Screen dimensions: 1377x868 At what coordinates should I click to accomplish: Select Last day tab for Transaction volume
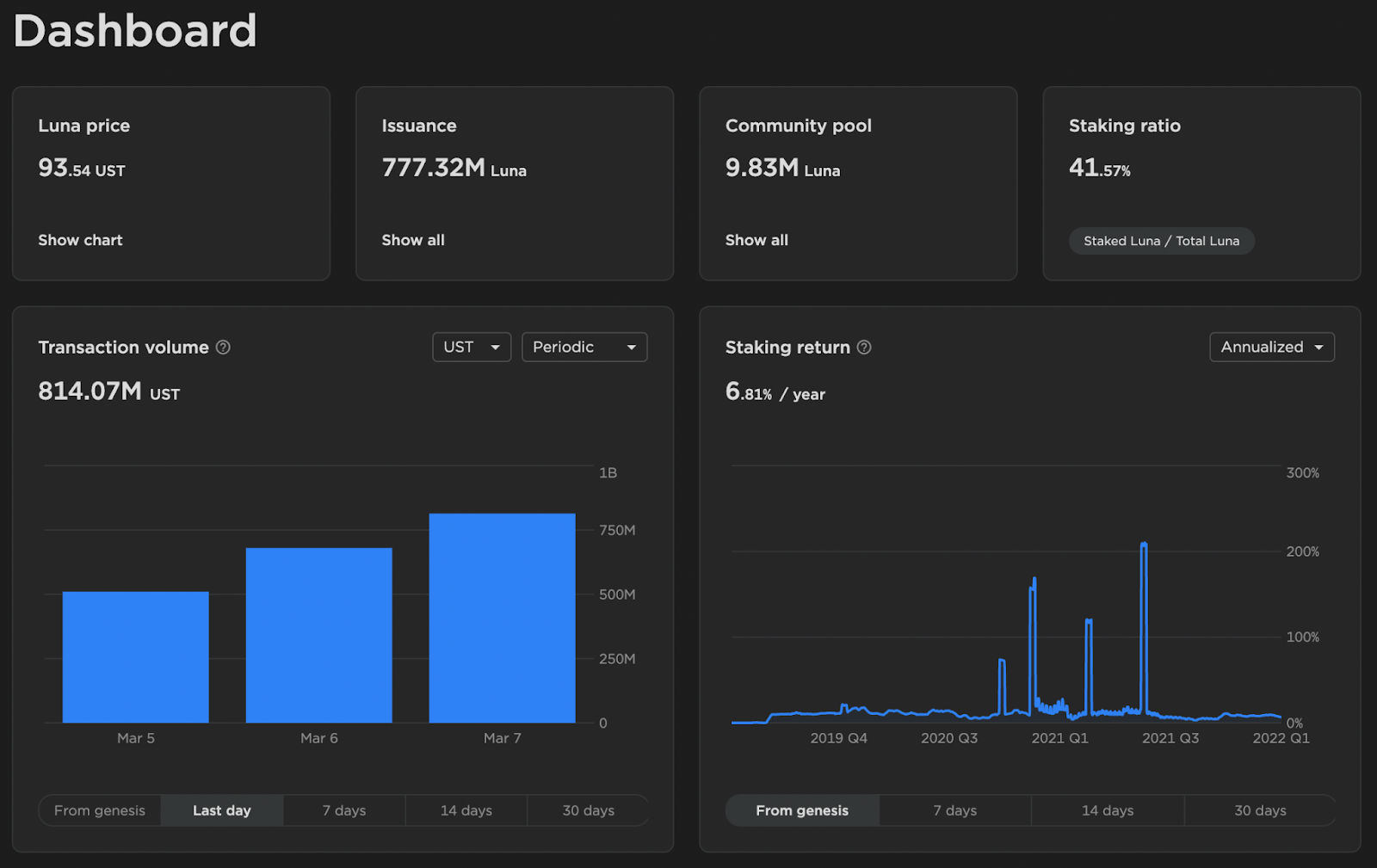coord(221,810)
